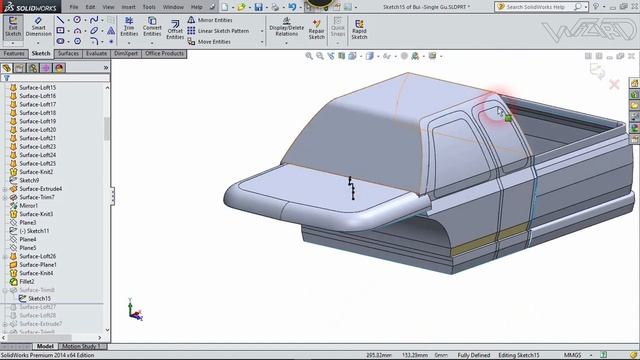This screenshot has height=360, width=640.
Task: Click the Repair Sketch tool
Action: pos(316,29)
